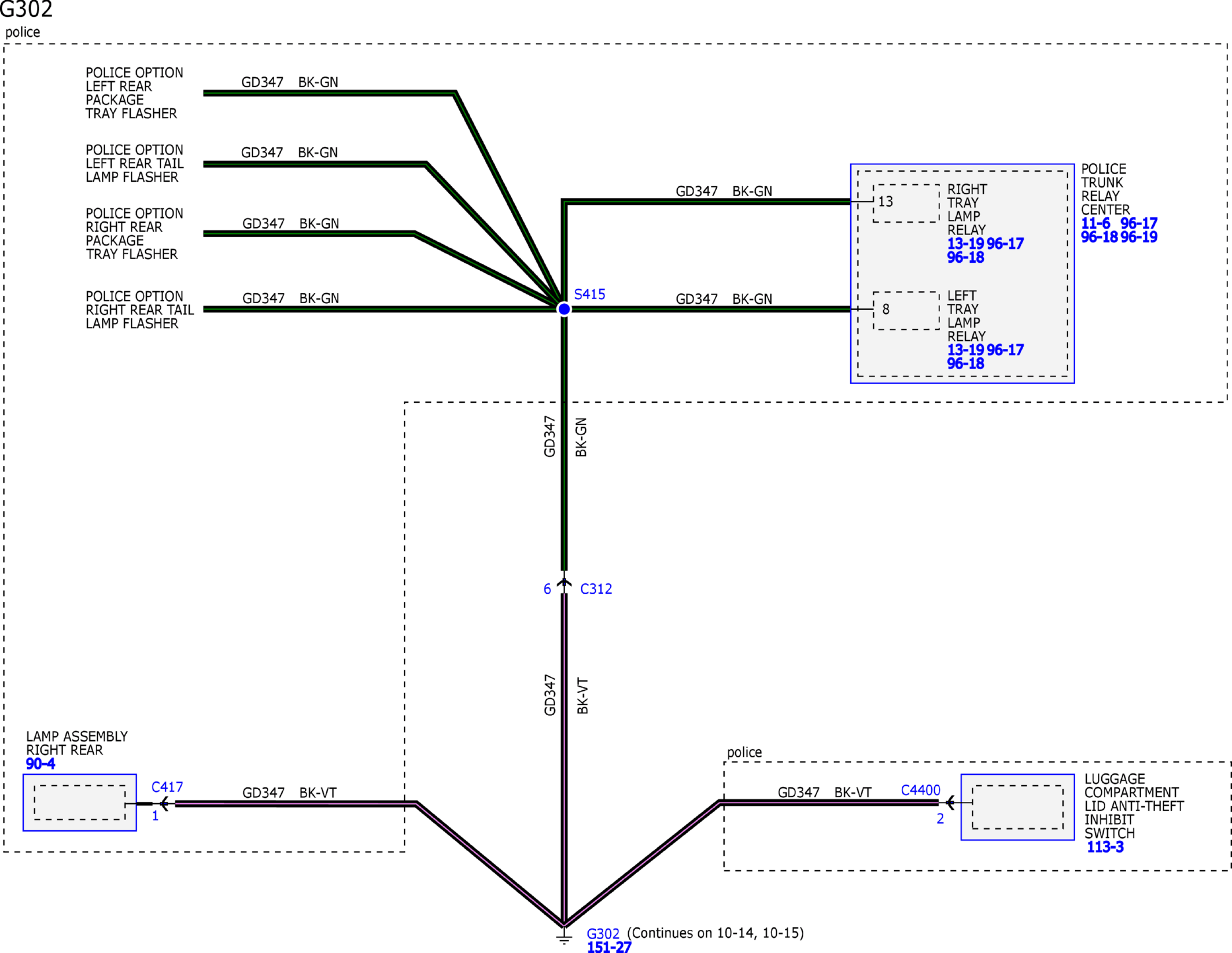This screenshot has height=953, width=1232.
Task: Open the 11-6 relay center link
Action: coord(1095,223)
